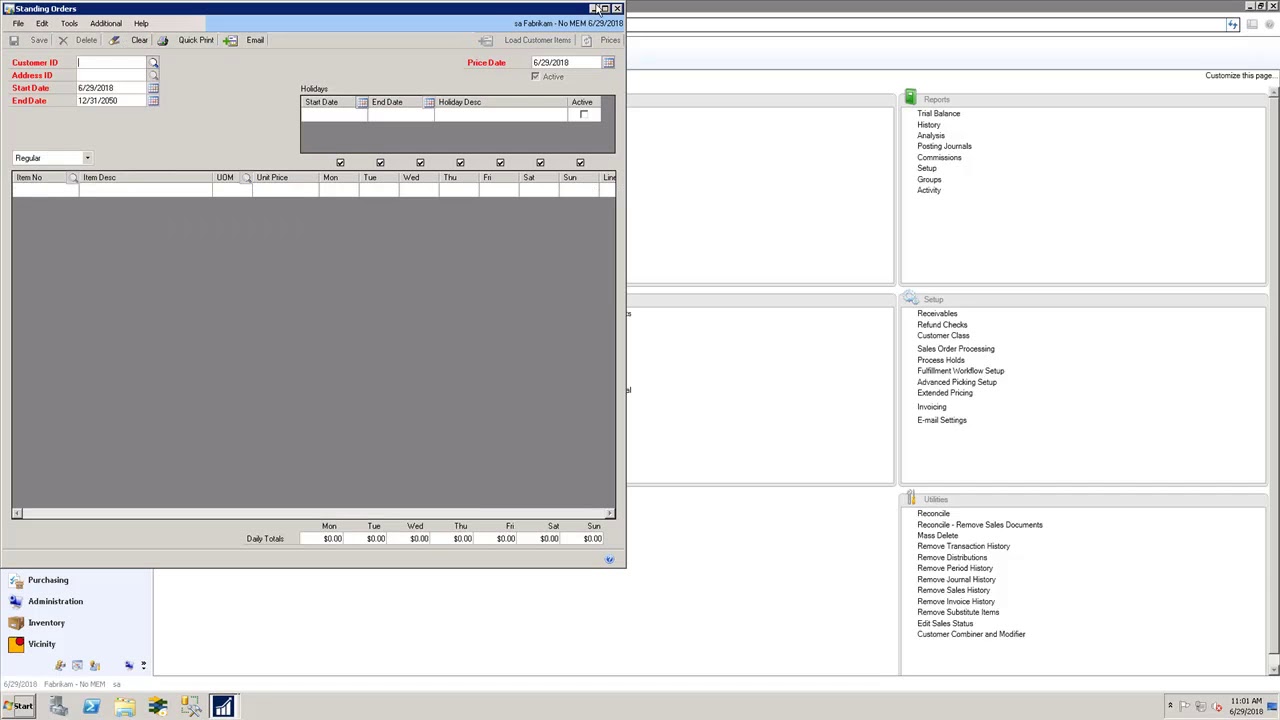Open the Address ID lookup magnifier

[153, 76]
